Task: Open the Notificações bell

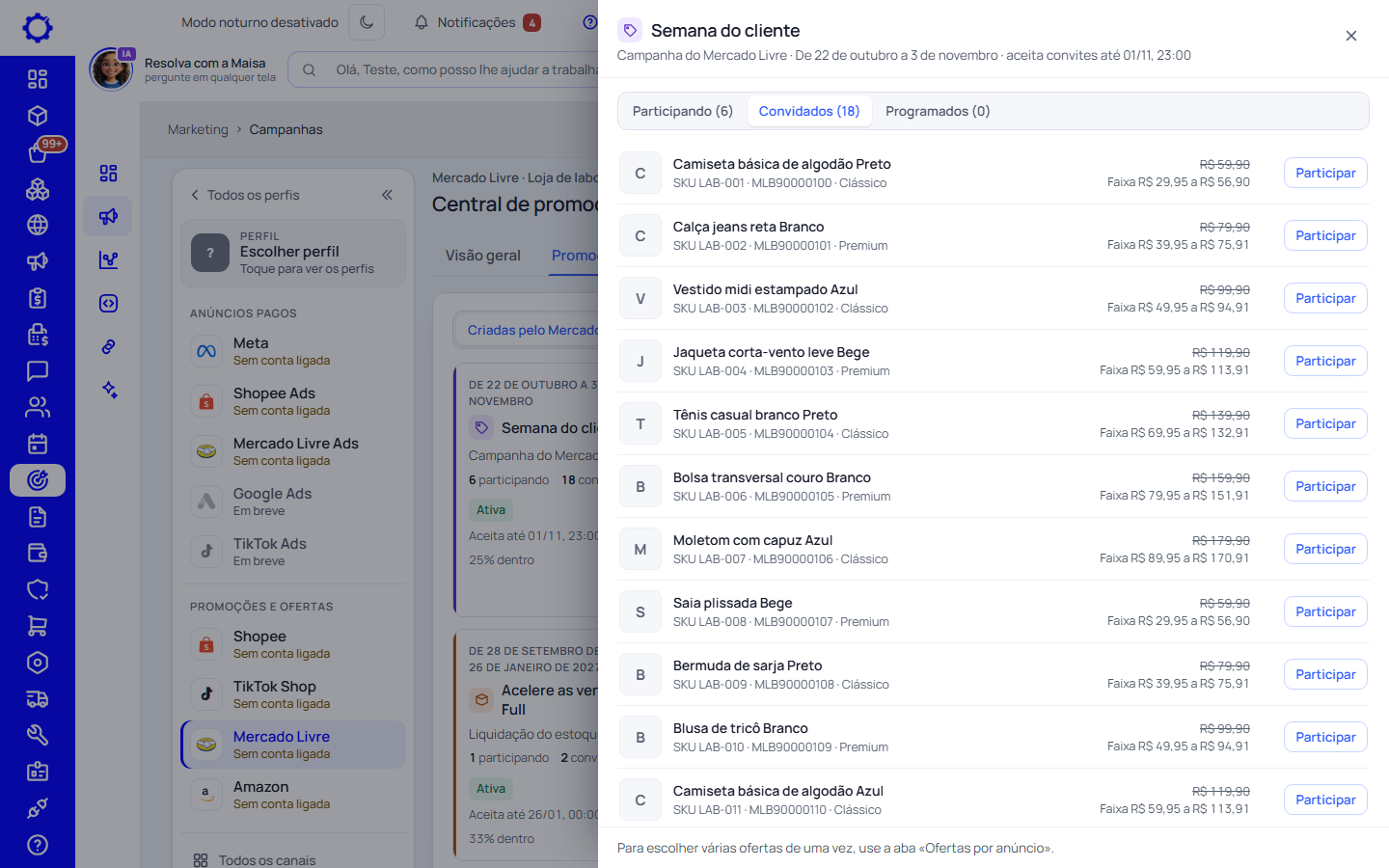Action: (477, 22)
